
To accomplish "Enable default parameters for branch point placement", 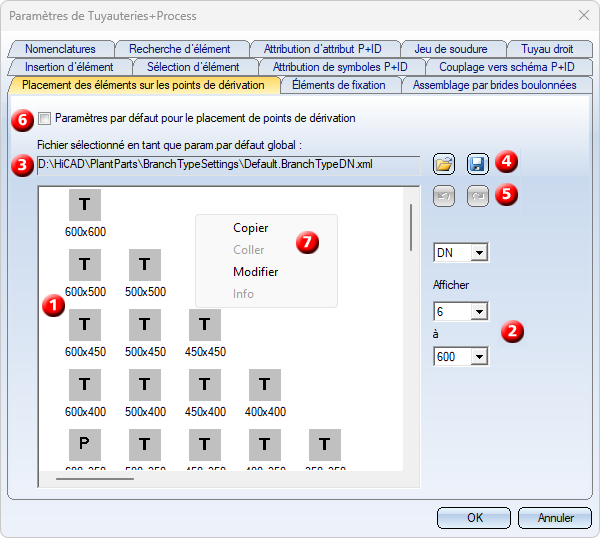I will click(44, 118).
